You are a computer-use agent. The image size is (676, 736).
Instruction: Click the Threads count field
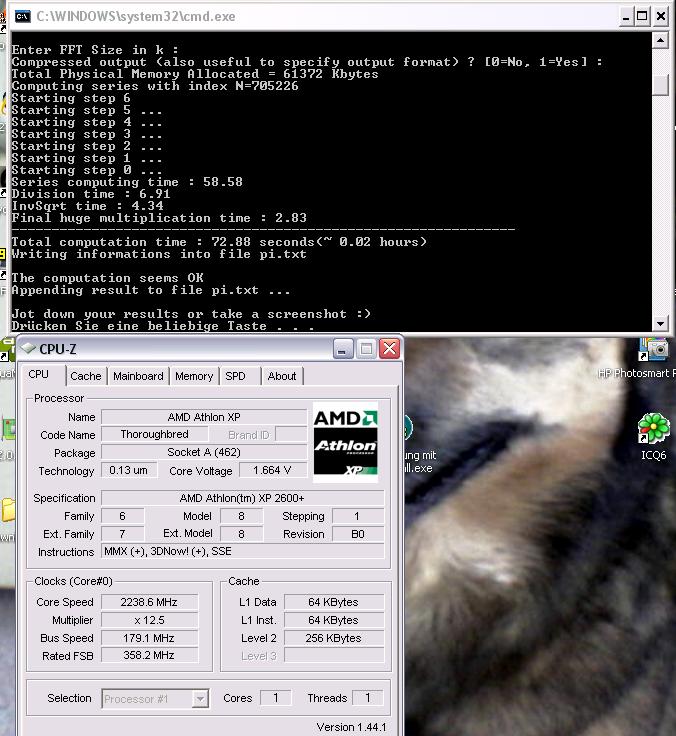pos(368,698)
